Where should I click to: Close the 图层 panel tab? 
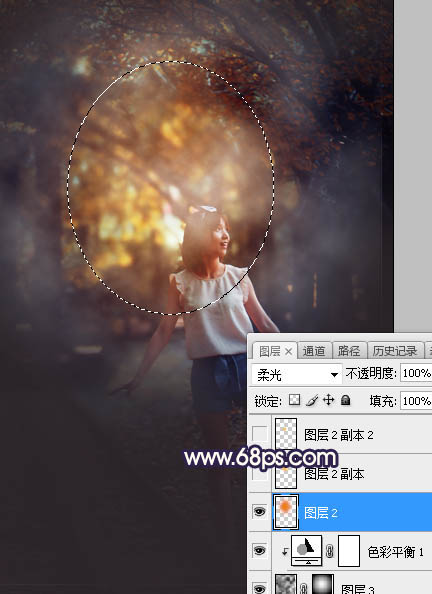tap(288, 352)
